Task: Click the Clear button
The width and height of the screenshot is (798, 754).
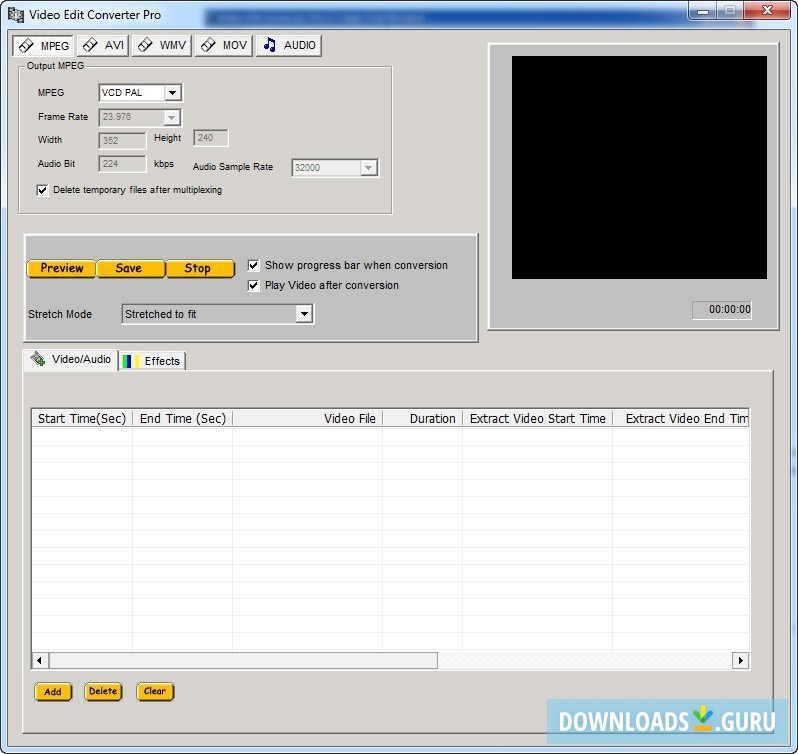Action: tap(155, 691)
